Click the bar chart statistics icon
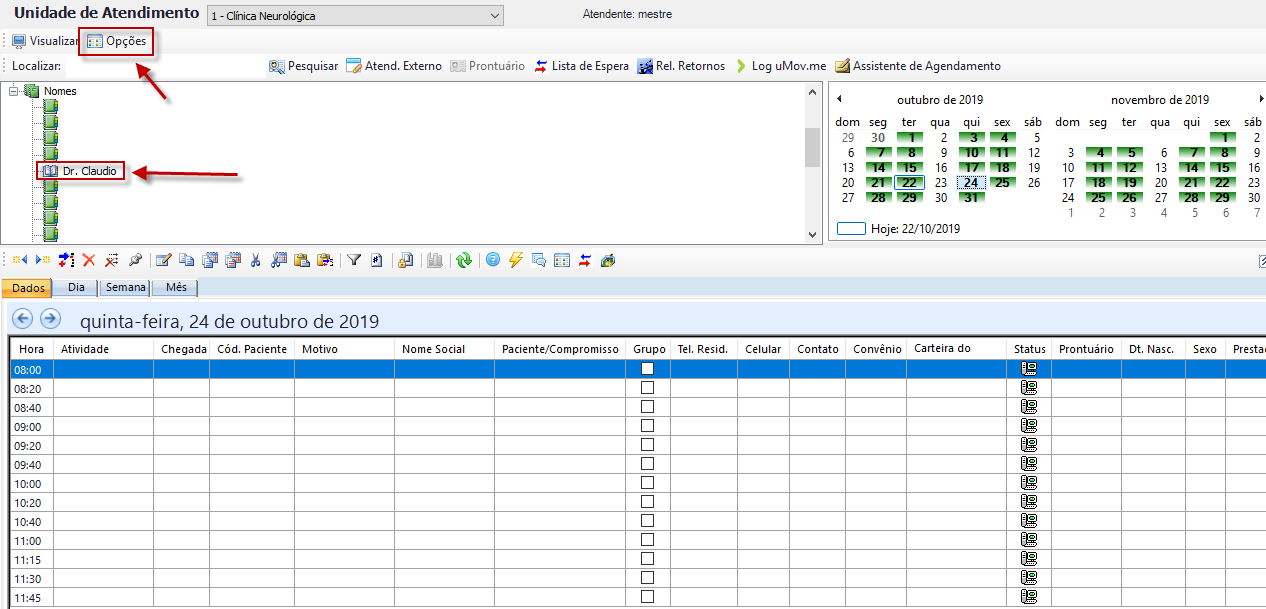Viewport: 1266px width, 609px height. (x=435, y=260)
